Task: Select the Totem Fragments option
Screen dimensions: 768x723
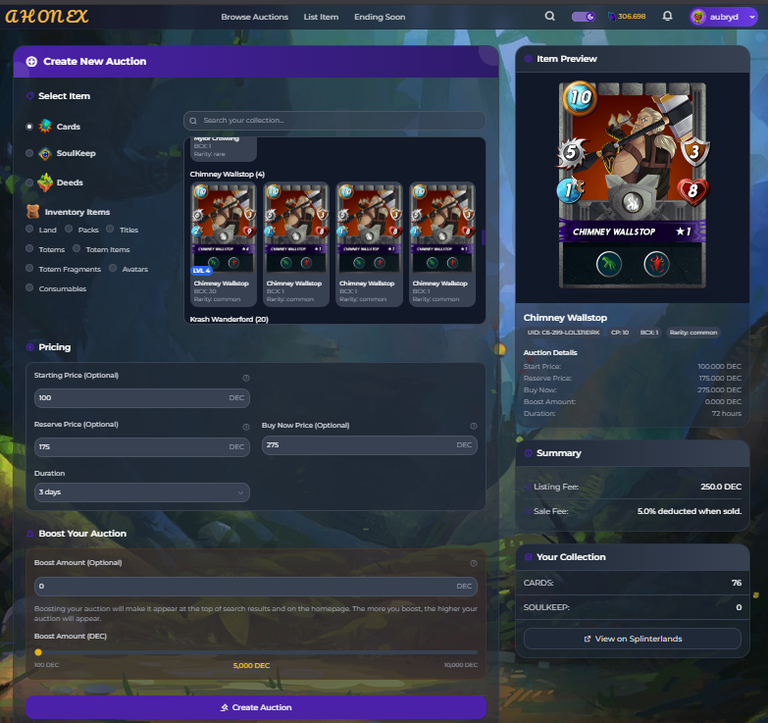Action: pos(29,268)
